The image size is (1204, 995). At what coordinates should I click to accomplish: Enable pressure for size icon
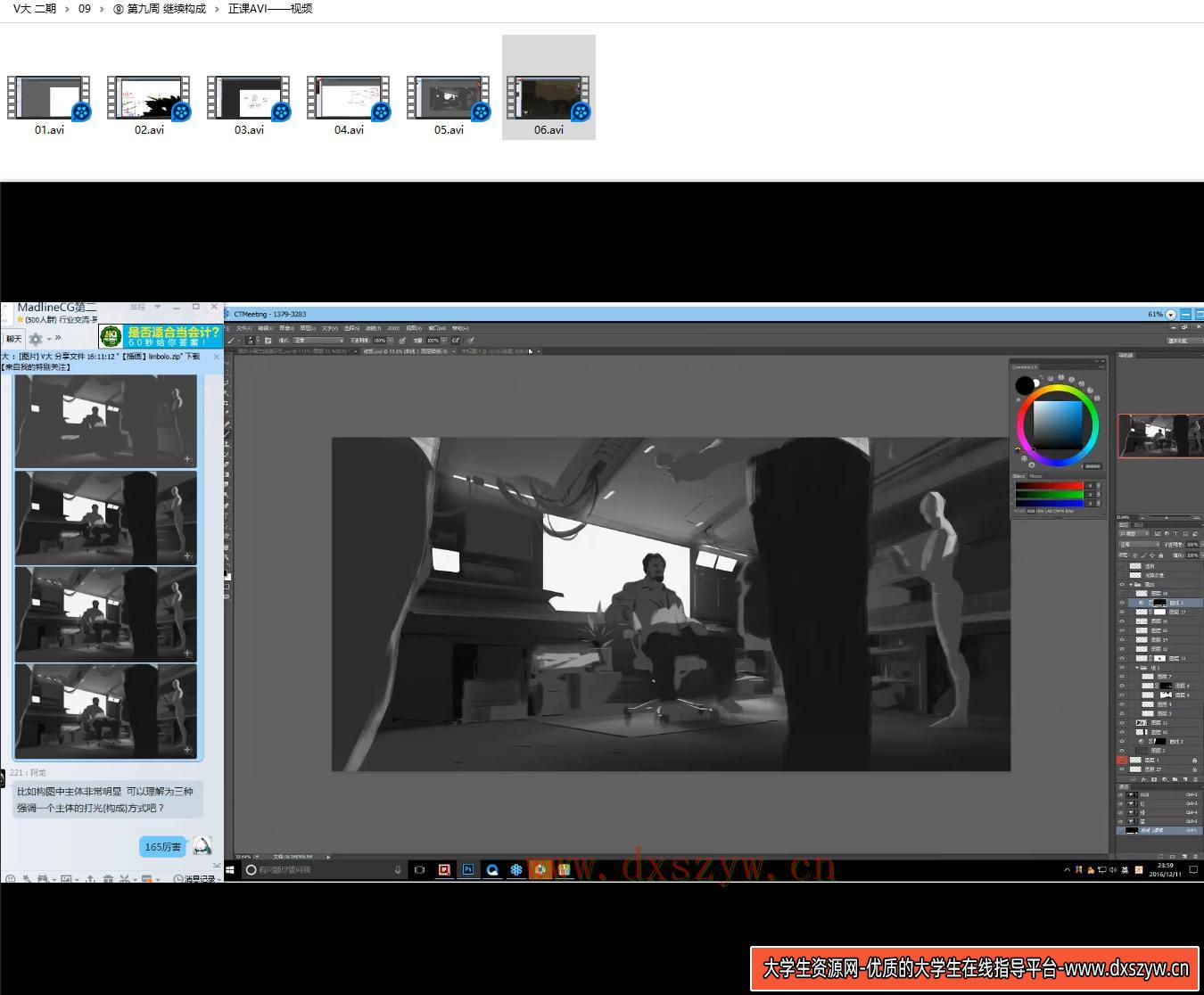(471, 340)
